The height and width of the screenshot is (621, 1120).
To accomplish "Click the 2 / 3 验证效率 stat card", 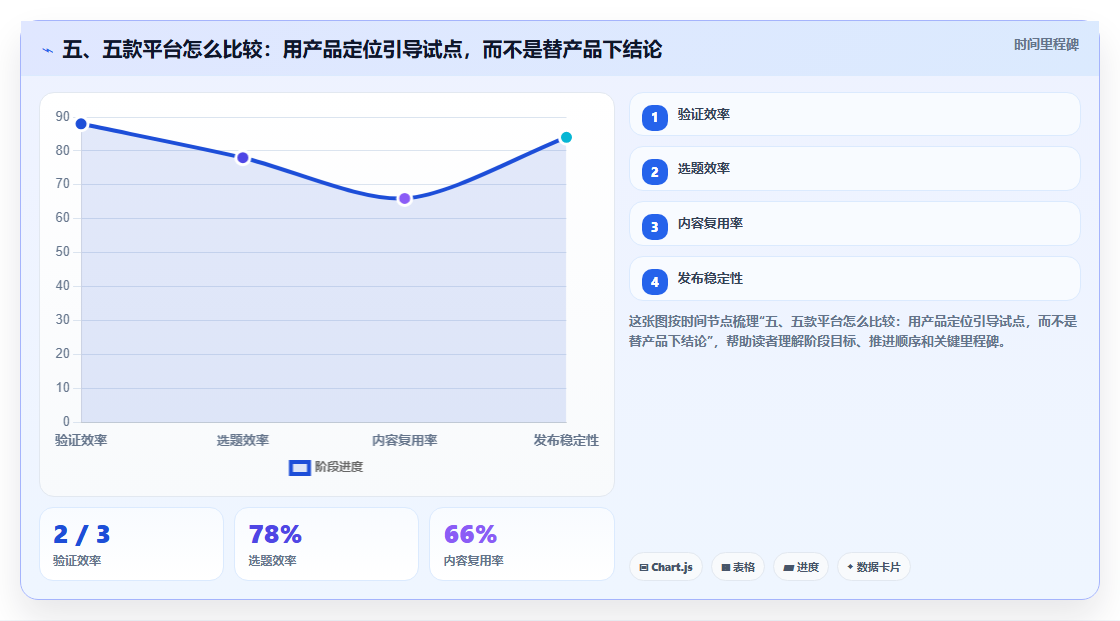I will click(x=131, y=544).
